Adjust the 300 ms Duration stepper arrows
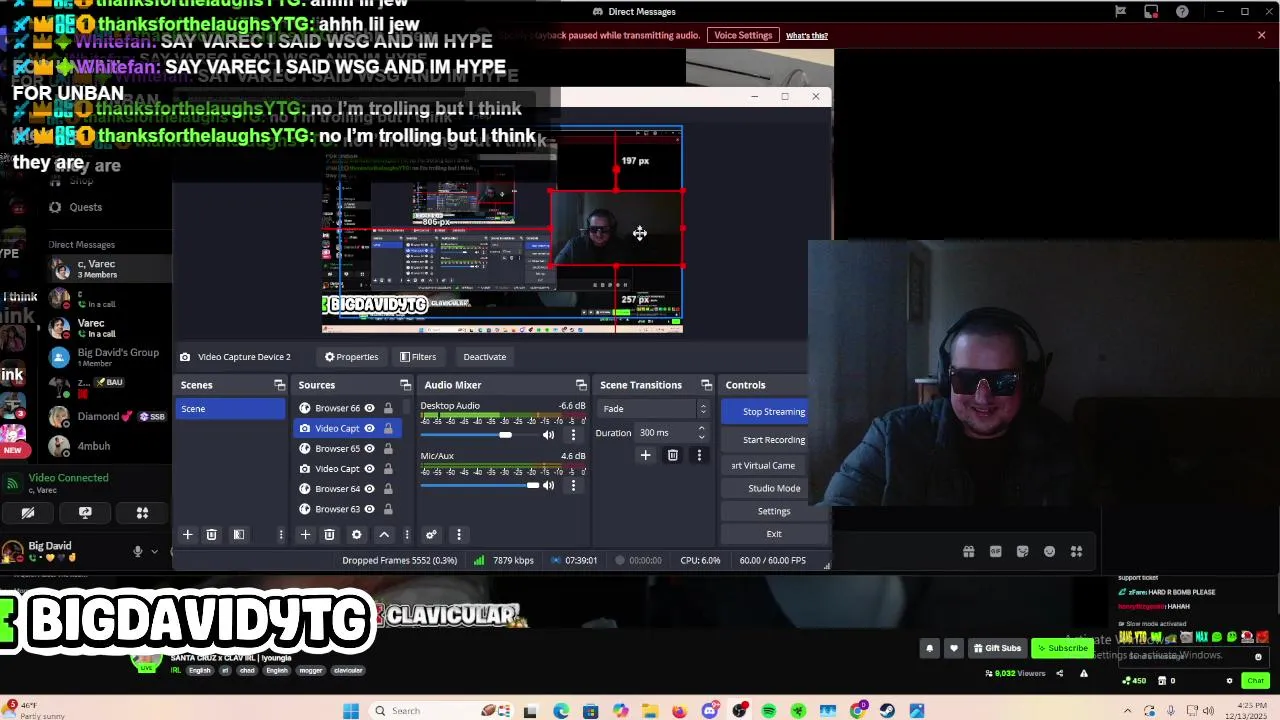This screenshot has height=720, width=1280. point(701,433)
